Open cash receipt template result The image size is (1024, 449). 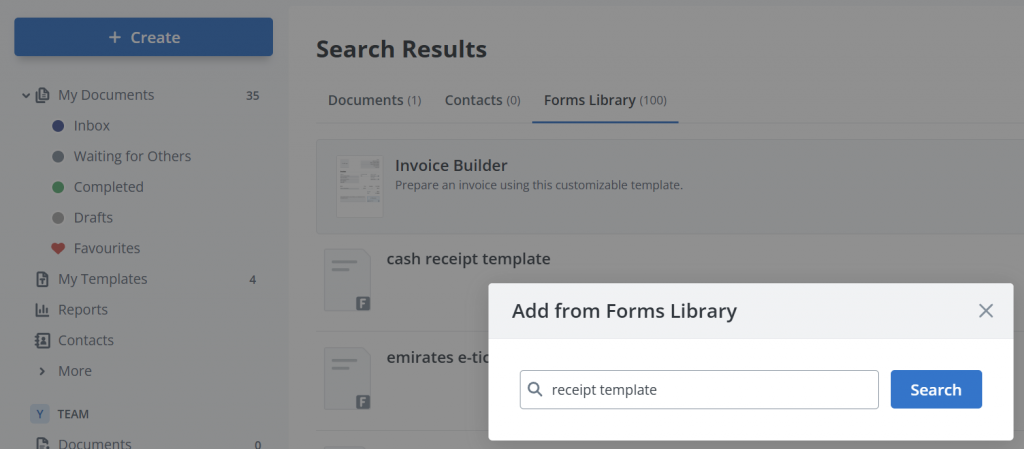468,259
